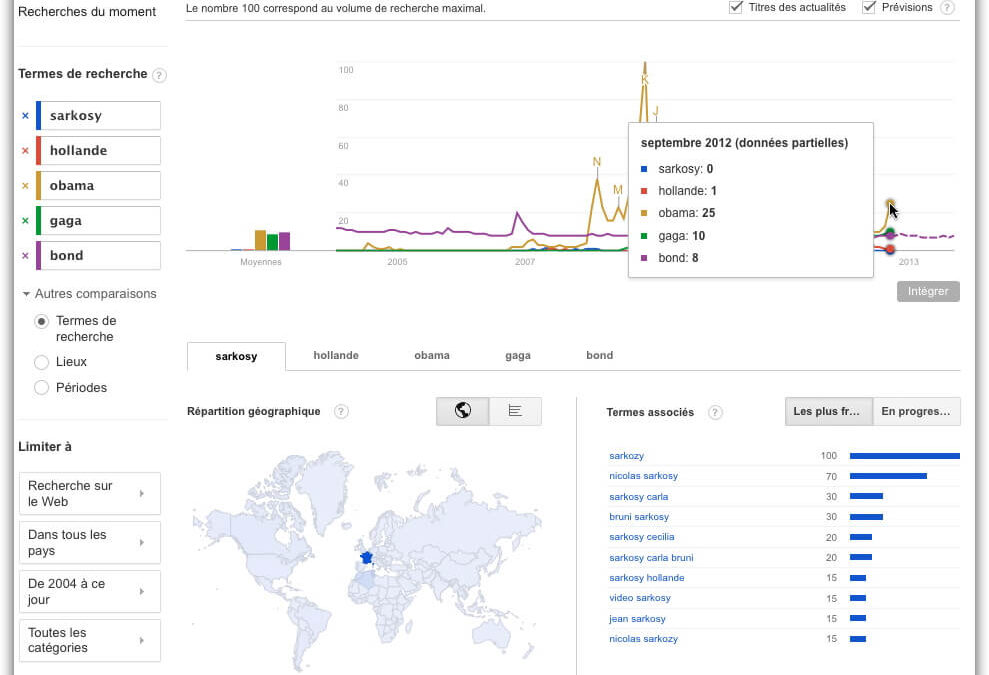Edit the gaga search term field
Image resolution: width=989 pixels, height=675 pixels.
[100, 221]
